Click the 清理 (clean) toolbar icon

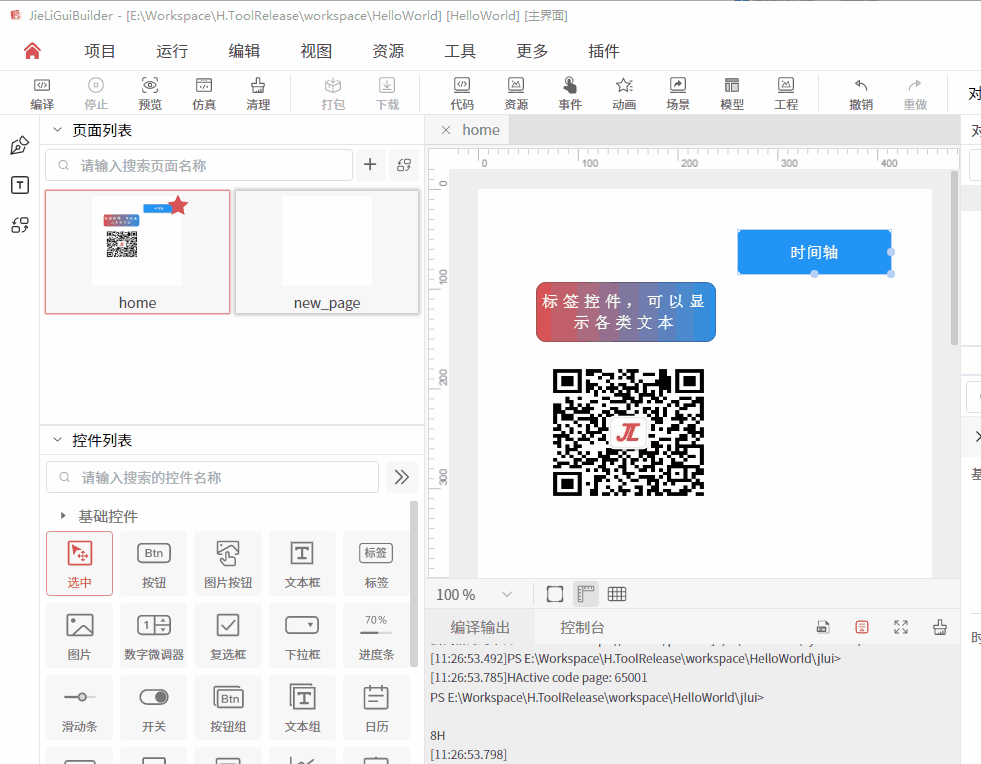point(258,93)
